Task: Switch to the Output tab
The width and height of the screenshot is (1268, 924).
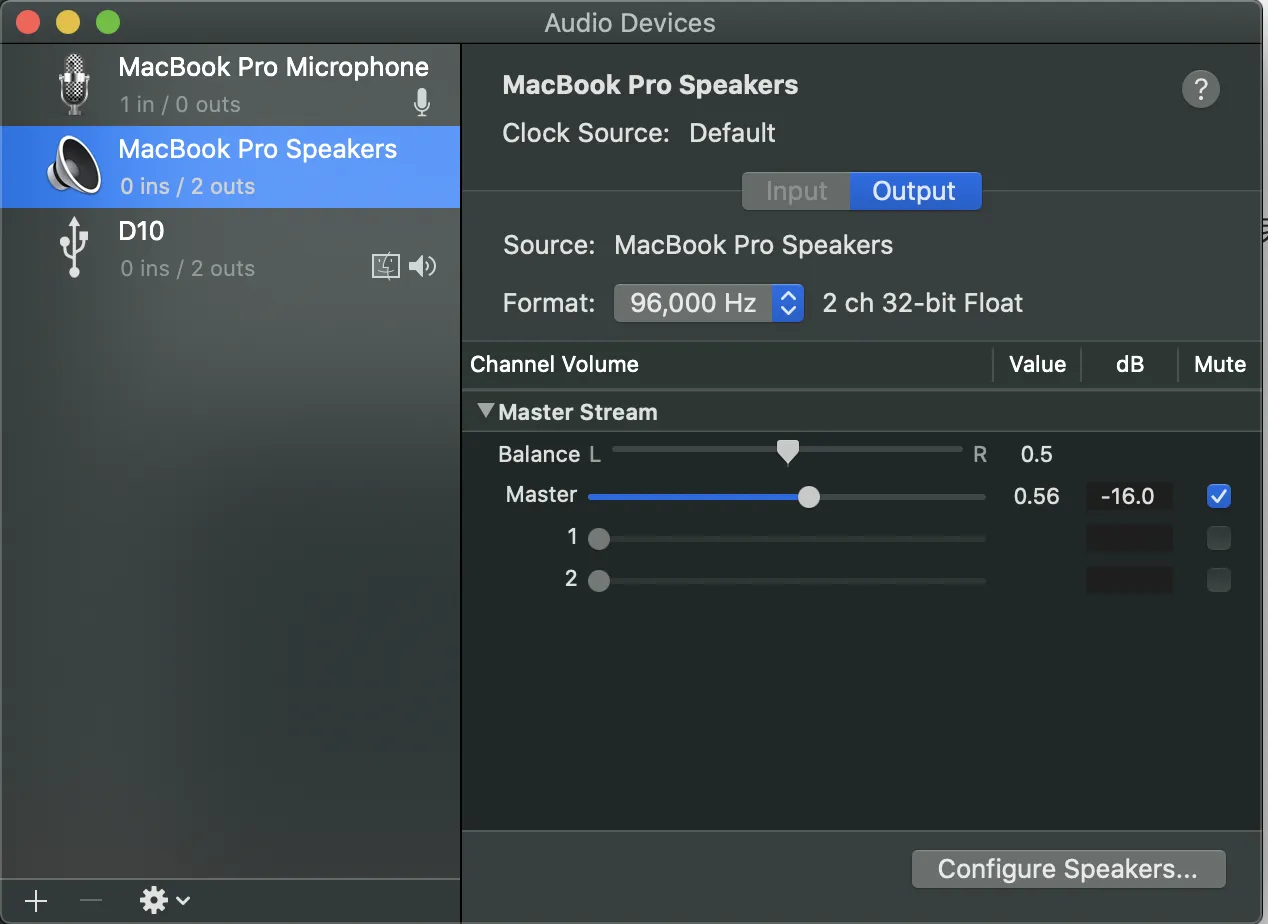Action: [x=914, y=191]
